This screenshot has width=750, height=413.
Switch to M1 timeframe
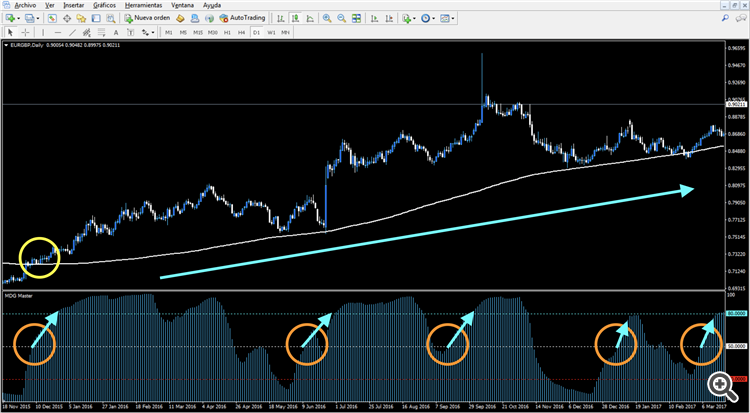[x=168, y=32]
